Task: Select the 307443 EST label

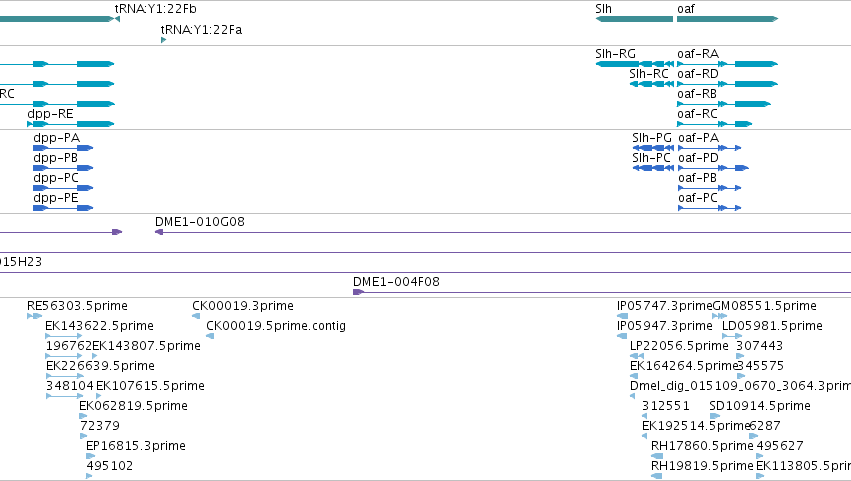Action: 759,346
